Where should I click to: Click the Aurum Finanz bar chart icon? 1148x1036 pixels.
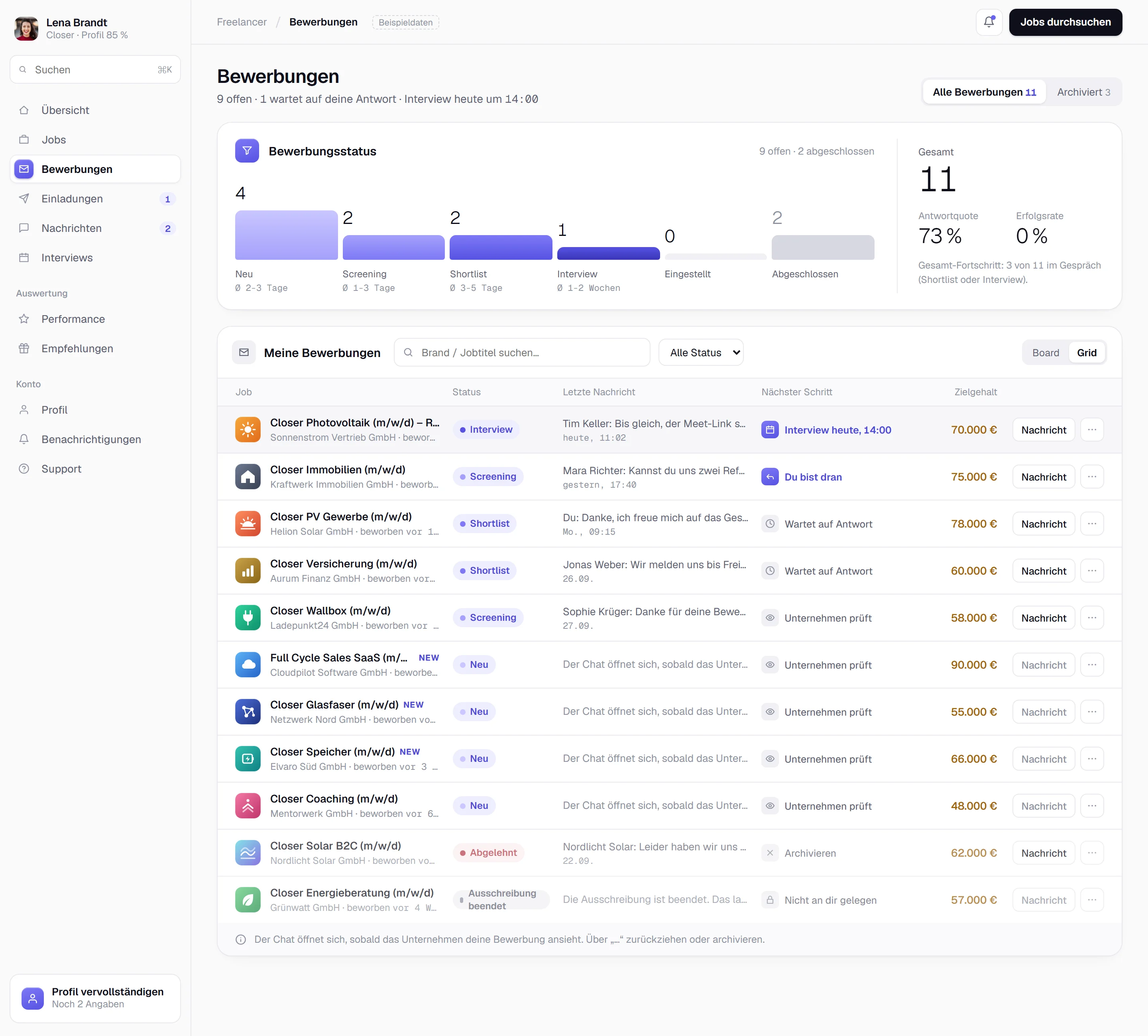pyautogui.click(x=248, y=571)
